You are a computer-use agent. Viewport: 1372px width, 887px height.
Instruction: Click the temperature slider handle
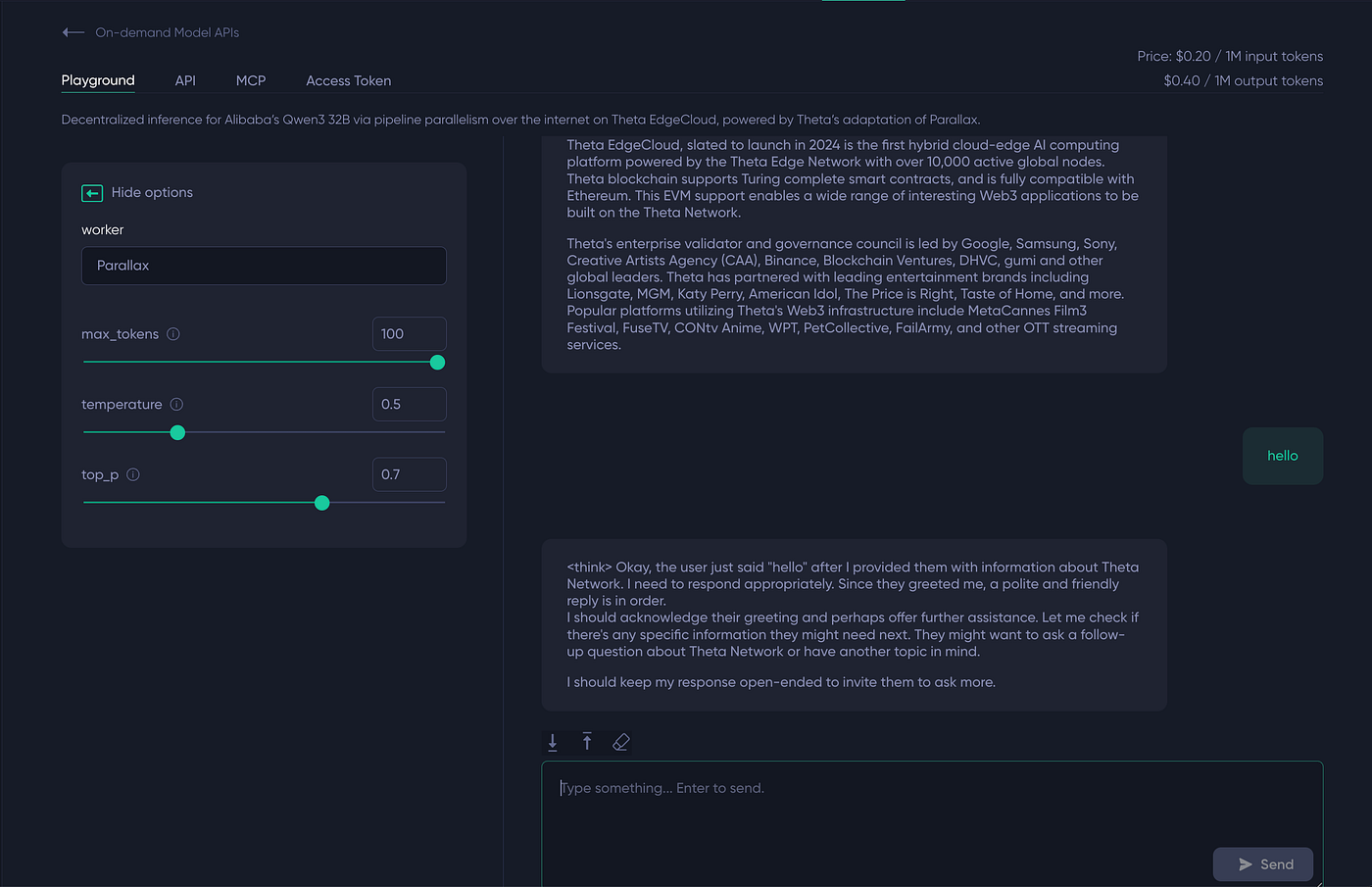click(177, 432)
